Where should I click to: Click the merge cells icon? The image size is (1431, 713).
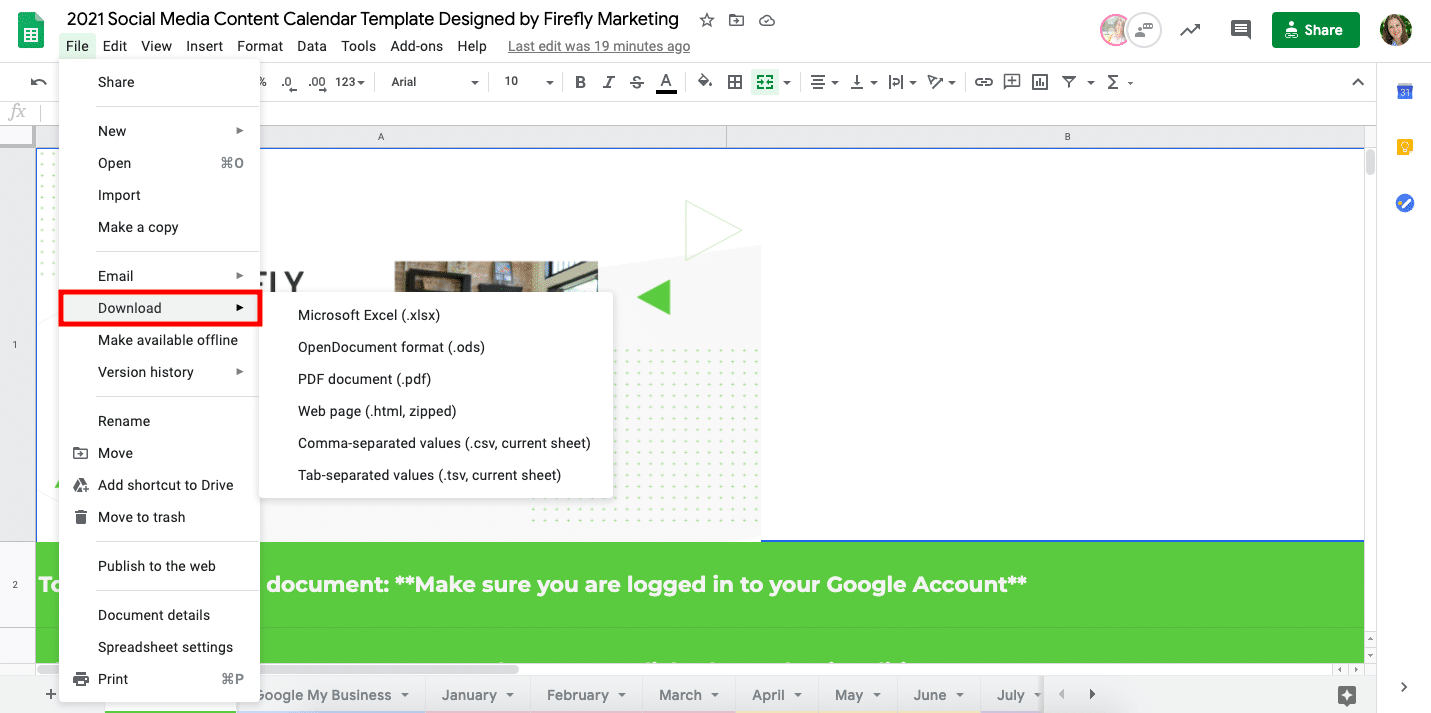(x=765, y=82)
